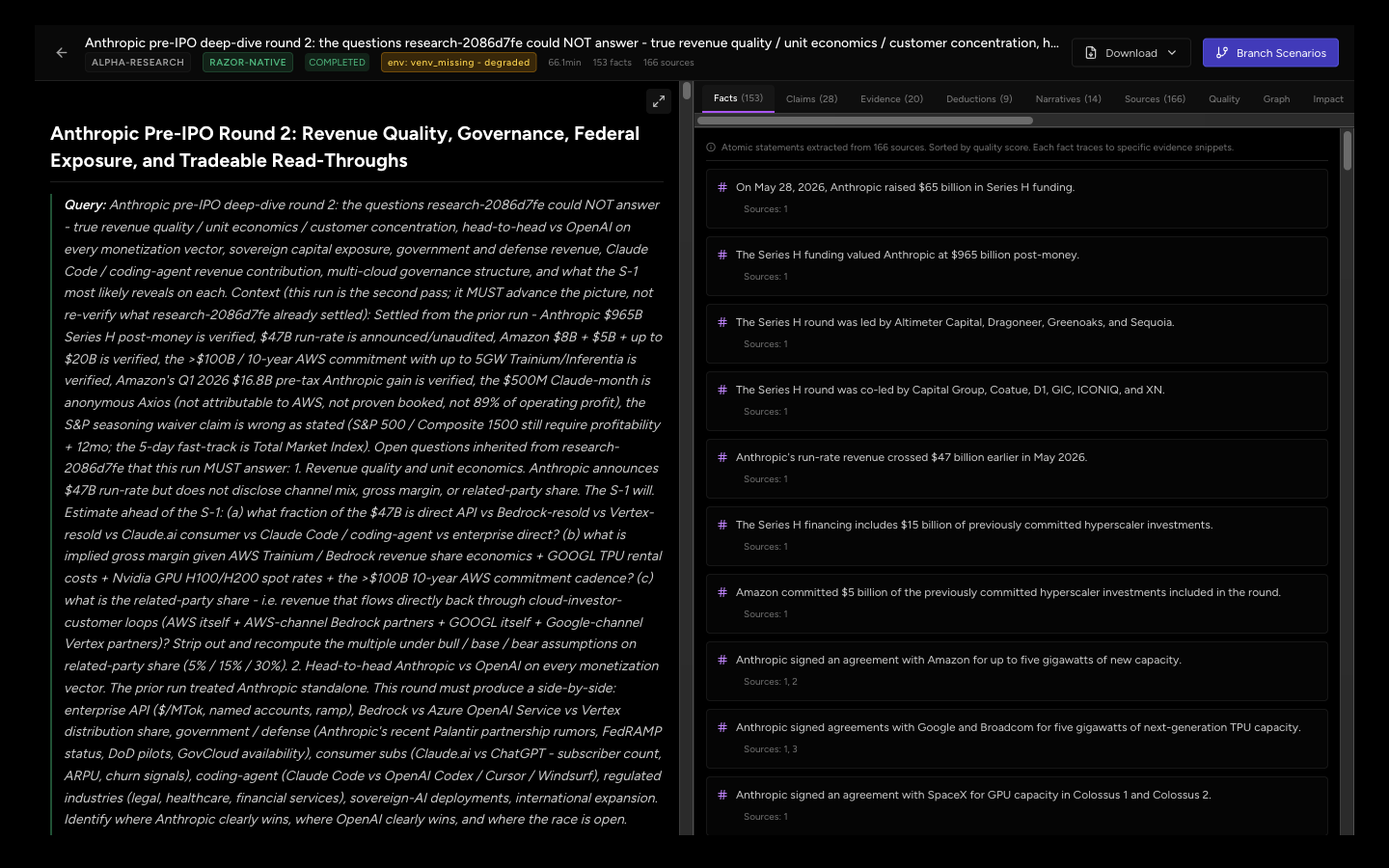Click the env: venv_missing degraded badge
The height and width of the screenshot is (868, 1389).
(x=459, y=63)
